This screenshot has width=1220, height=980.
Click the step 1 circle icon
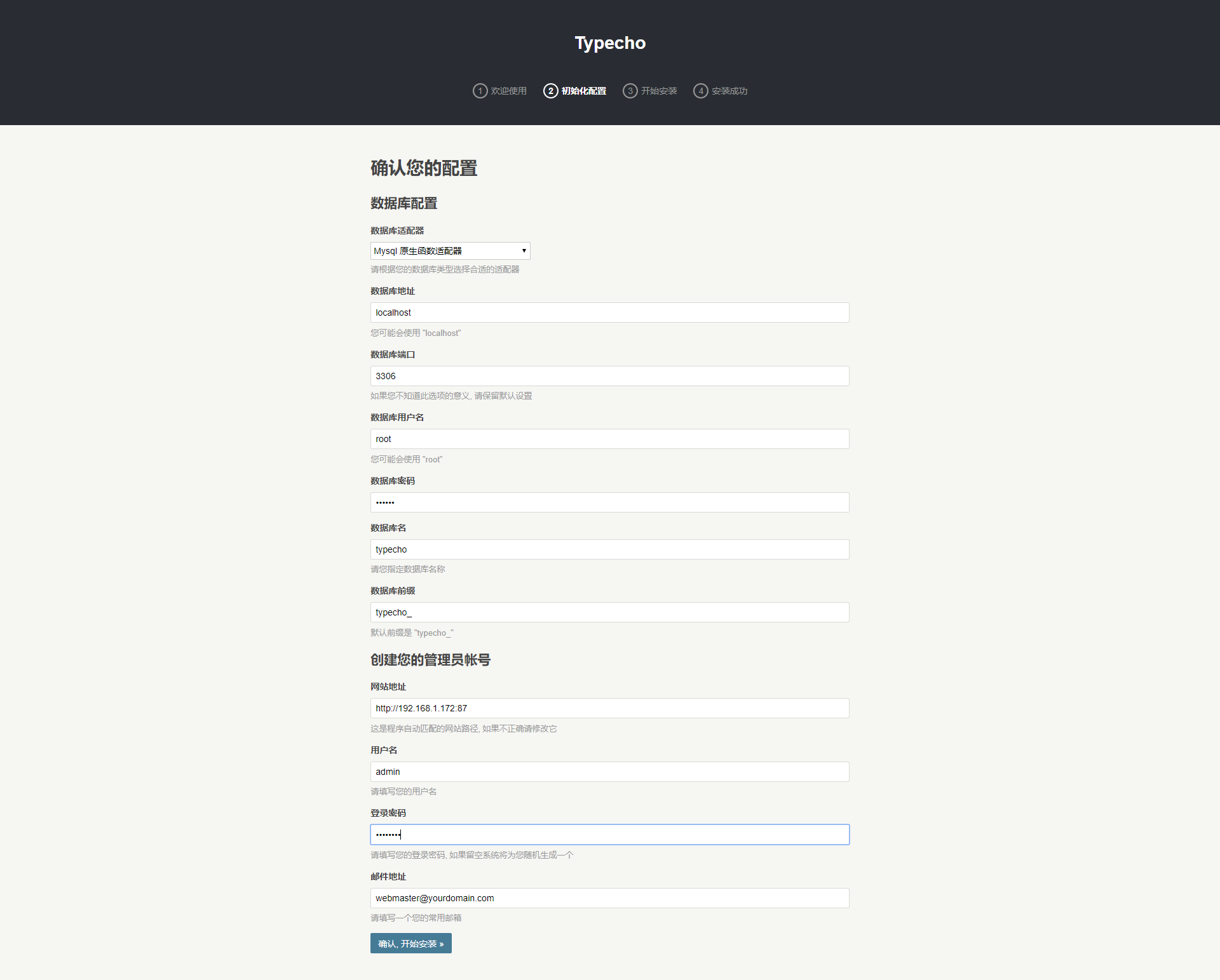tap(480, 91)
